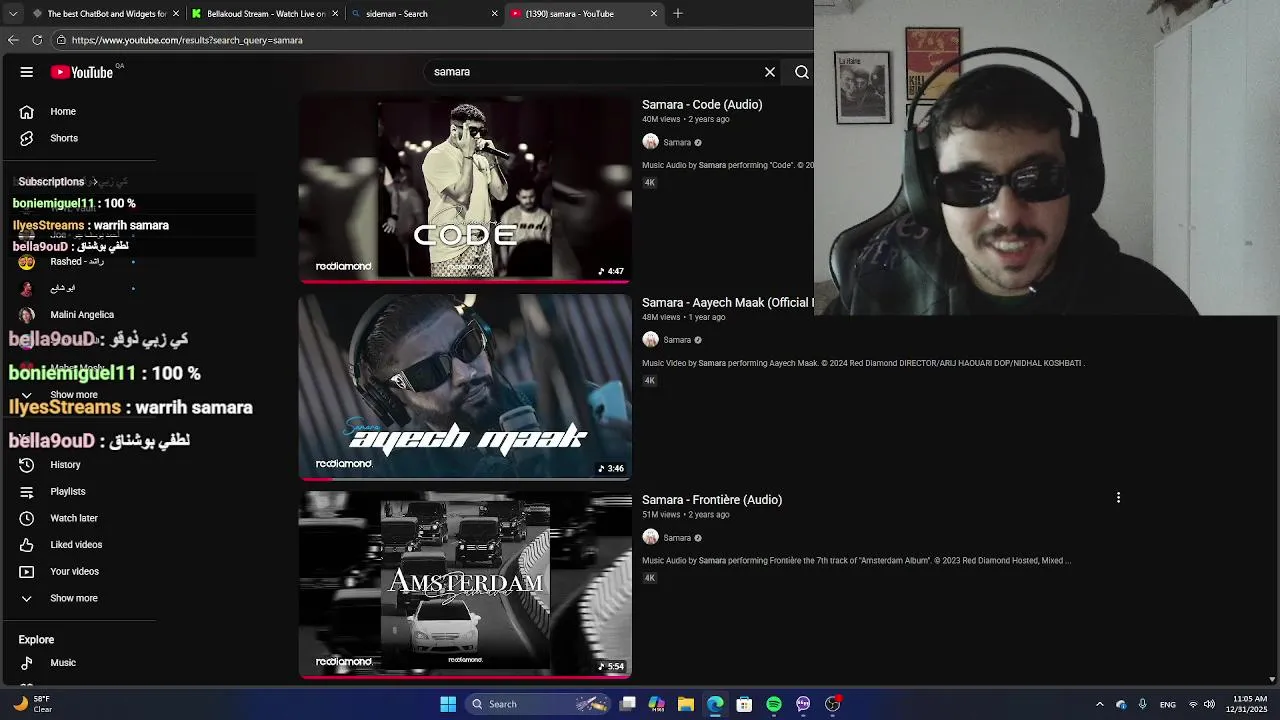The height and width of the screenshot is (720, 1280).
Task: Open a new browser tab with plus
Action: click(x=678, y=13)
